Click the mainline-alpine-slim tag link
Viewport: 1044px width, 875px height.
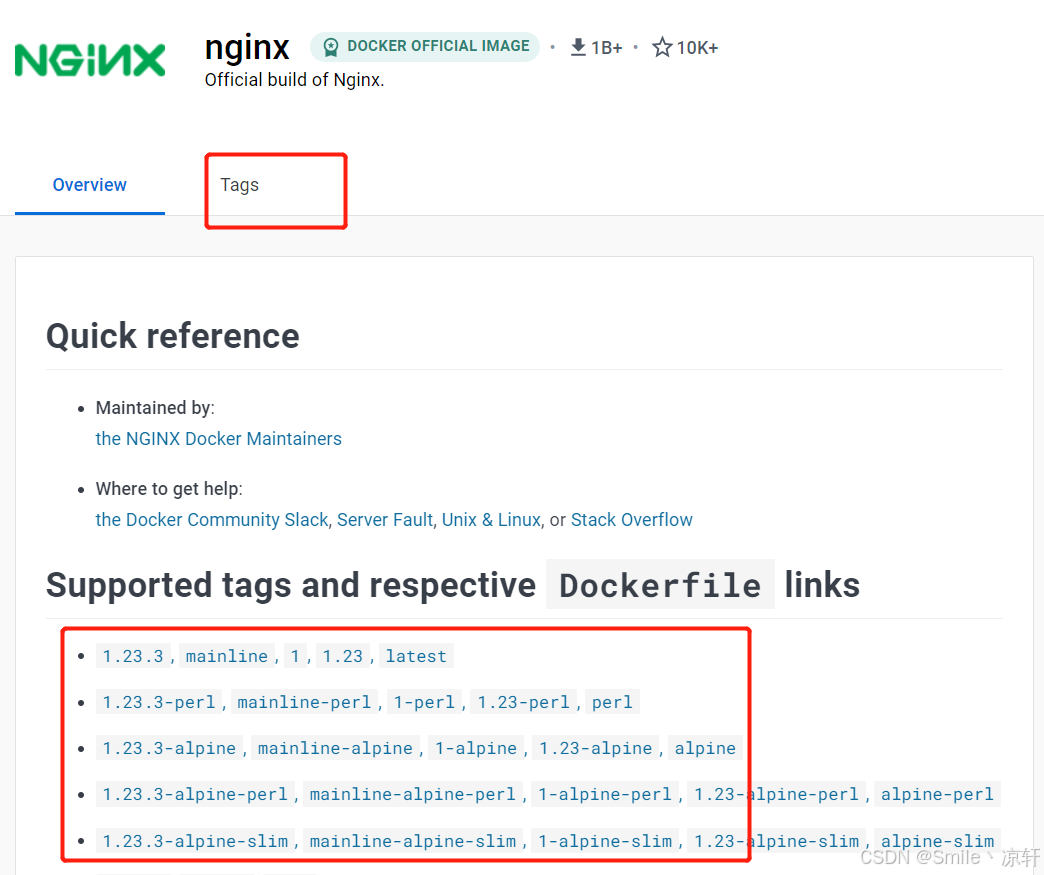tap(413, 841)
